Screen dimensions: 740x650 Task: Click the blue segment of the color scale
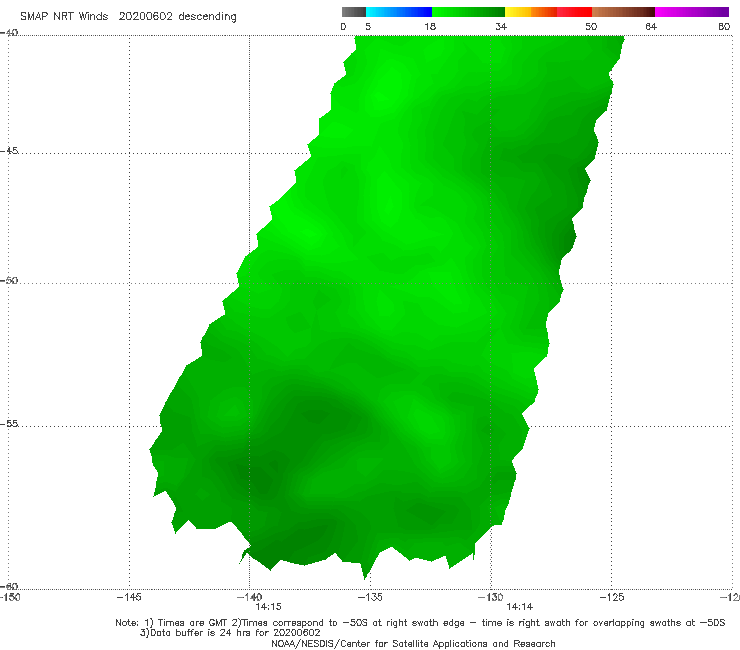[399, 12]
